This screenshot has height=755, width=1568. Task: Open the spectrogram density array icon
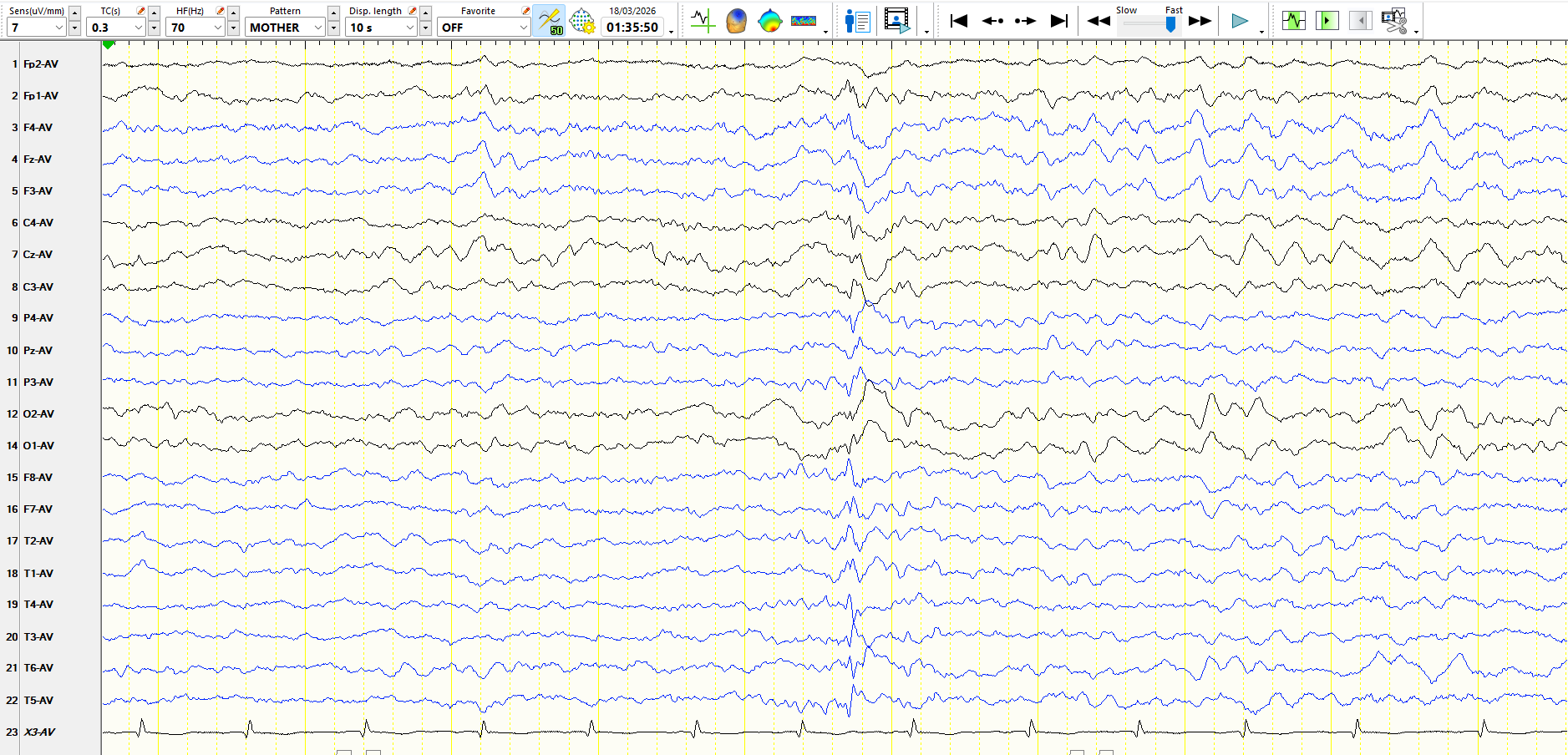[804, 20]
